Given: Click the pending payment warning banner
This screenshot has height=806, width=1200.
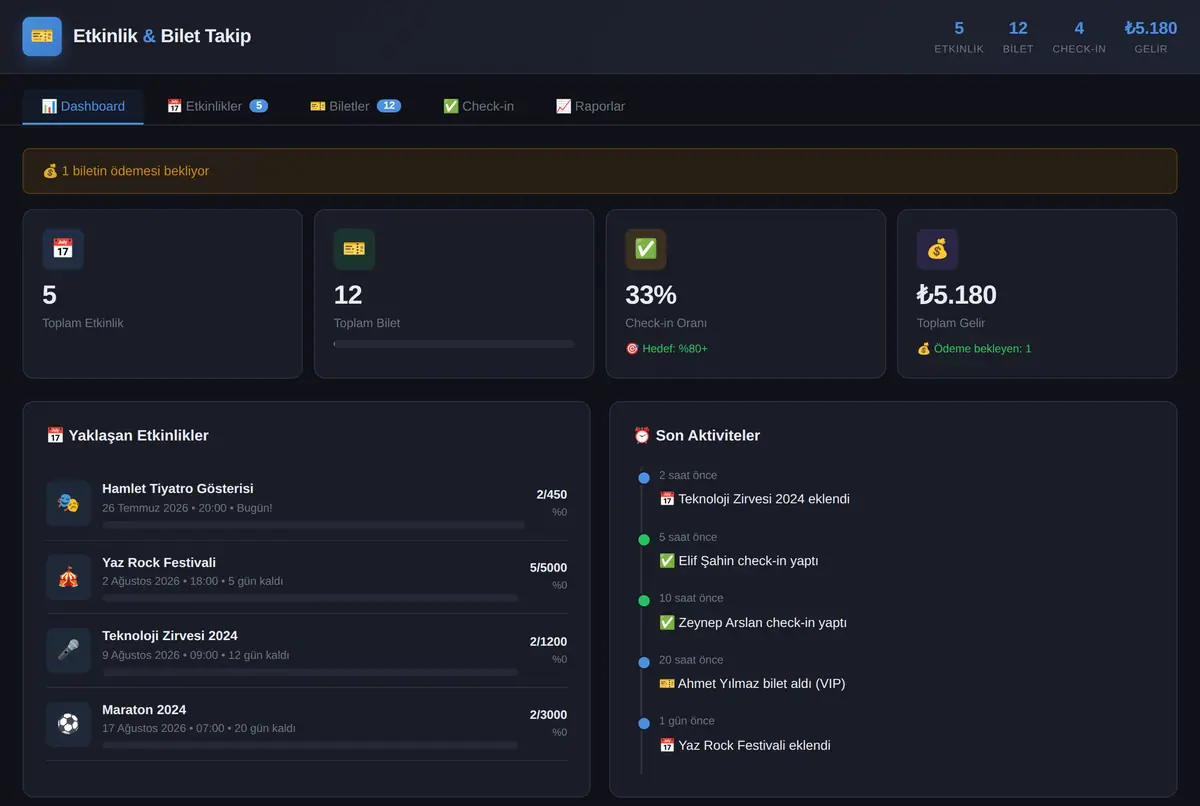Looking at the screenshot, I should pos(600,171).
